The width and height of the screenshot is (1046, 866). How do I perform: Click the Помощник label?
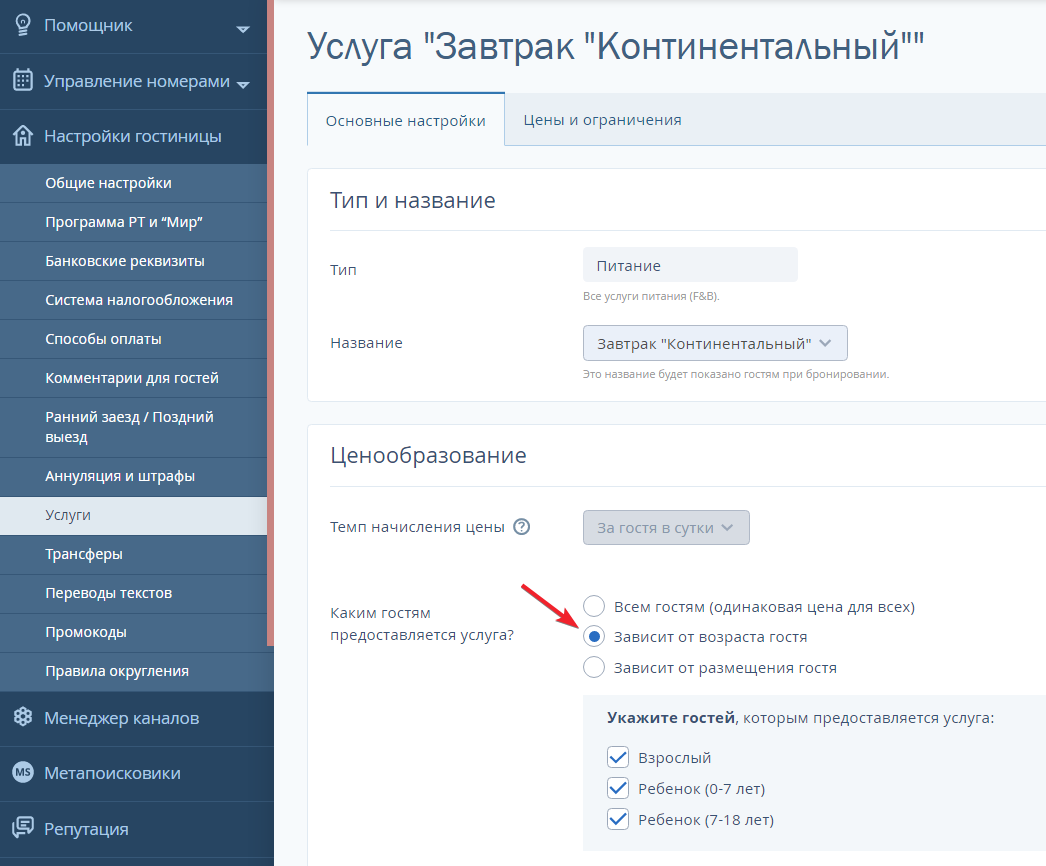(x=88, y=25)
